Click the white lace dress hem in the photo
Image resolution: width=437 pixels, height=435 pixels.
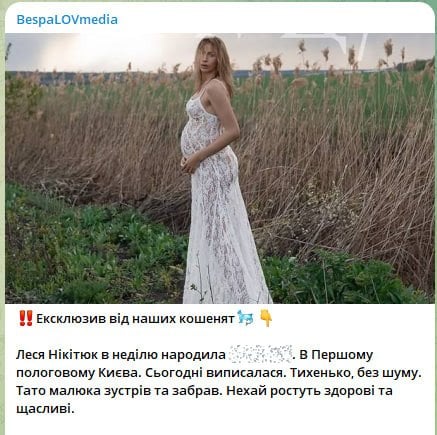pos(228,287)
